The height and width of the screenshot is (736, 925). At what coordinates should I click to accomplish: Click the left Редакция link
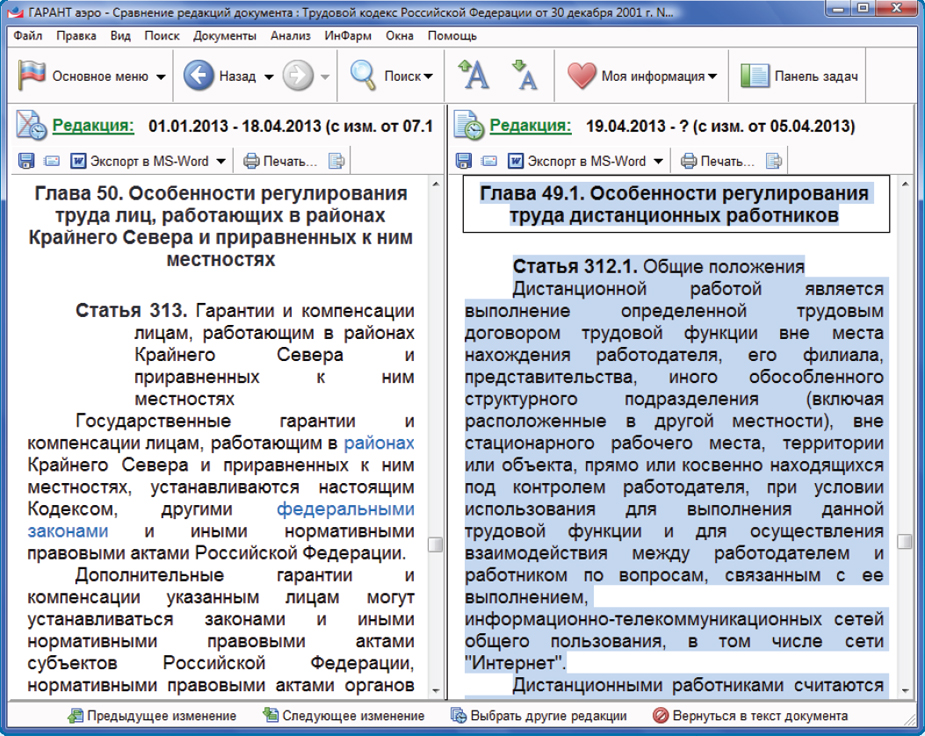point(93,126)
